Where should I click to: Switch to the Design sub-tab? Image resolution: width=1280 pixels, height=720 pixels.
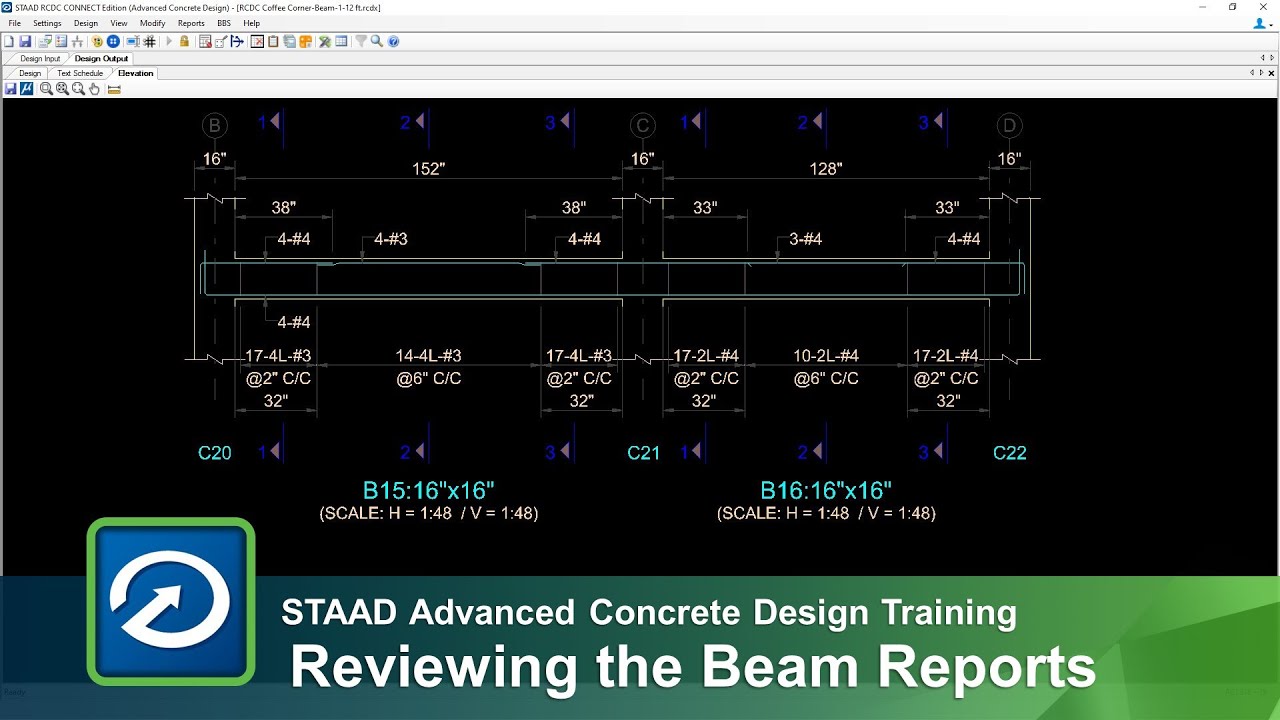[x=30, y=73]
